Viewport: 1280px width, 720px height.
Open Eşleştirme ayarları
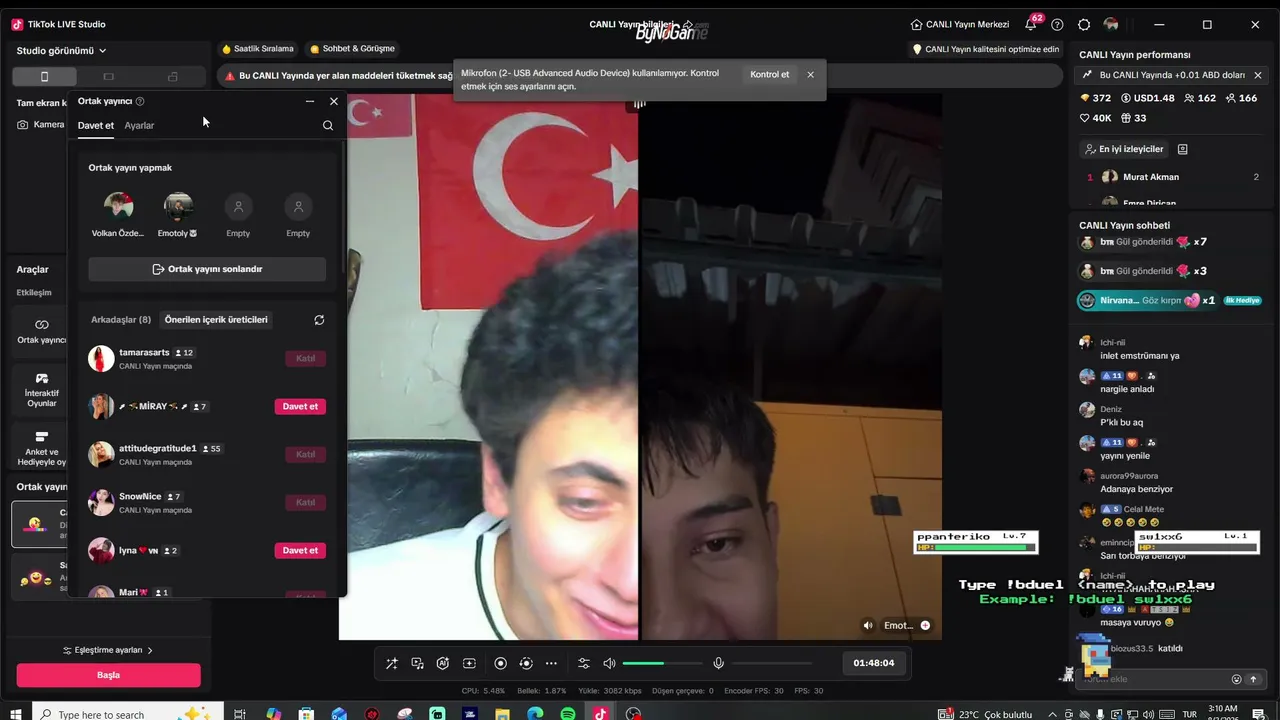108,650
